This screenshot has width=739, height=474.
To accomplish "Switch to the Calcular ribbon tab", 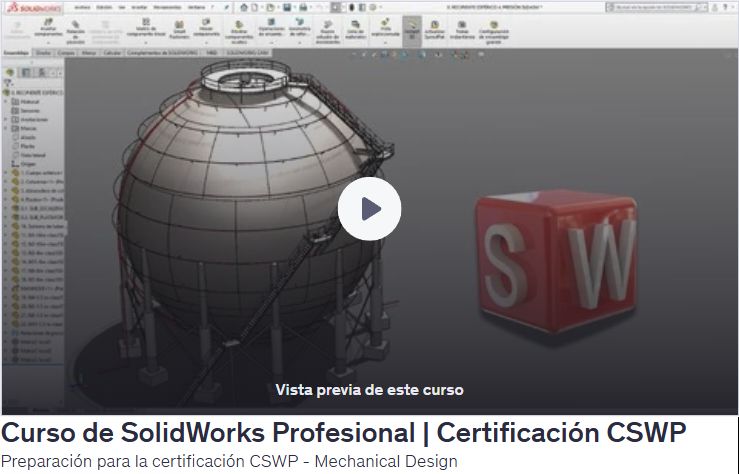I will [x=112, y=53].
